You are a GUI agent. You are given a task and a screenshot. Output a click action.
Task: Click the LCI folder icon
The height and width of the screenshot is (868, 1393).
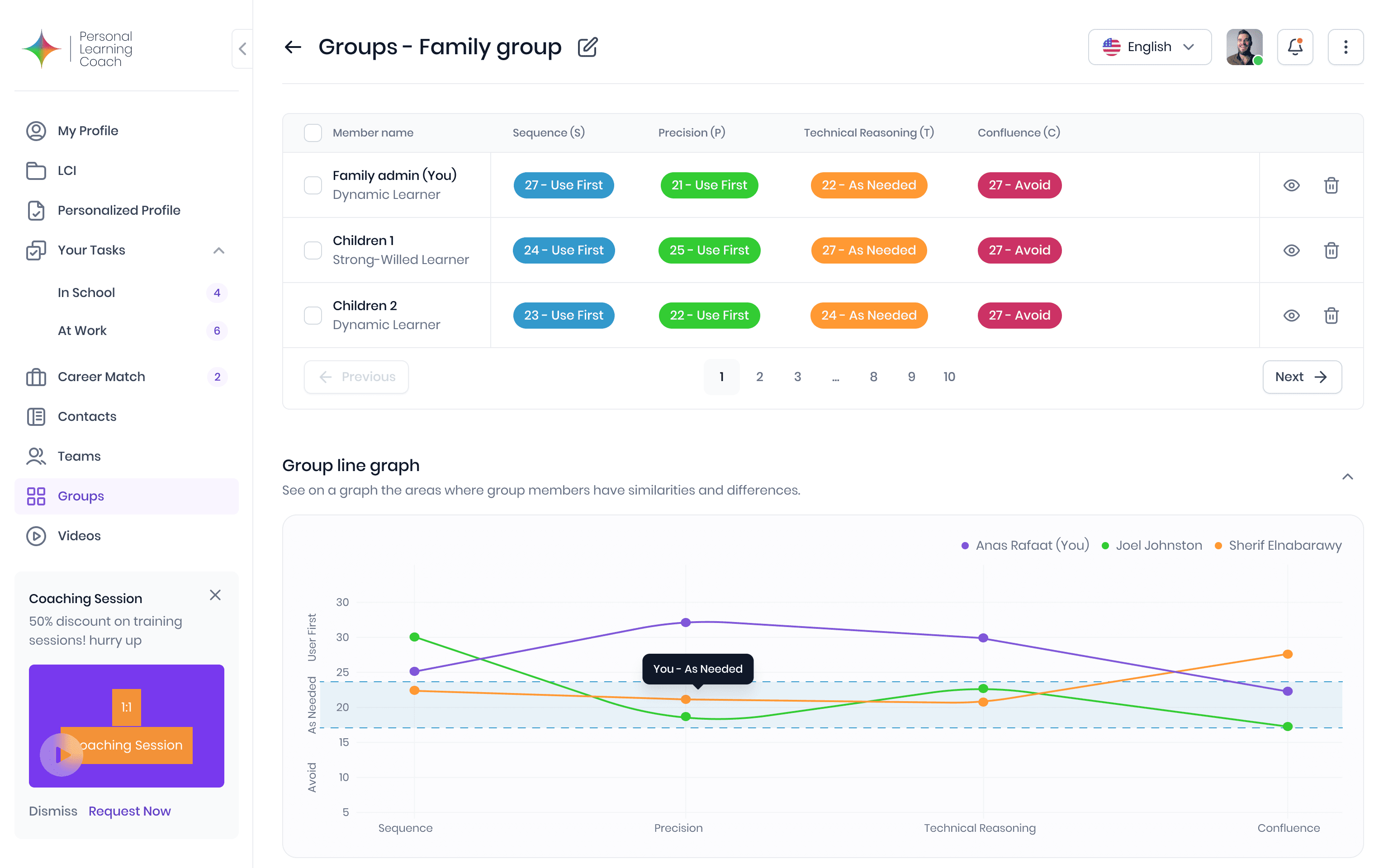point(36,170)
